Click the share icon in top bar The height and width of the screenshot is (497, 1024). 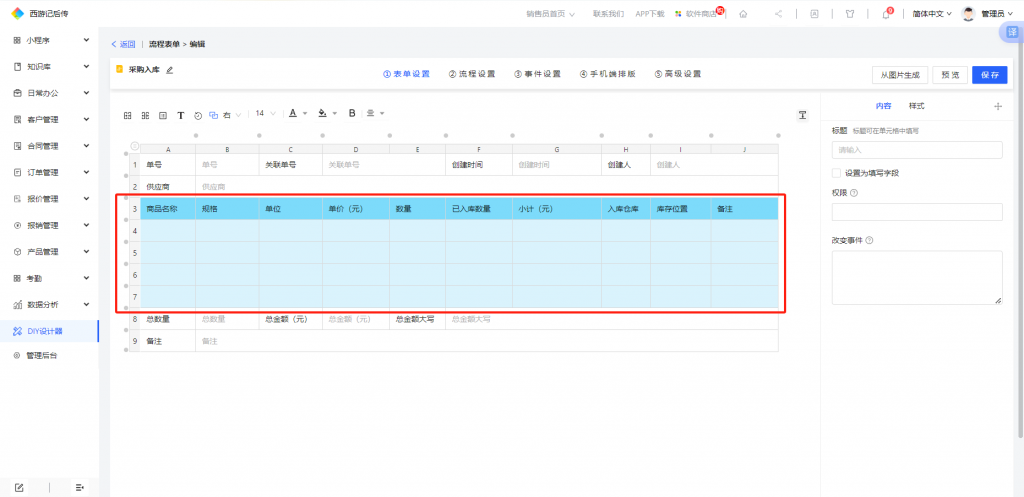click(x=778, y=14)
